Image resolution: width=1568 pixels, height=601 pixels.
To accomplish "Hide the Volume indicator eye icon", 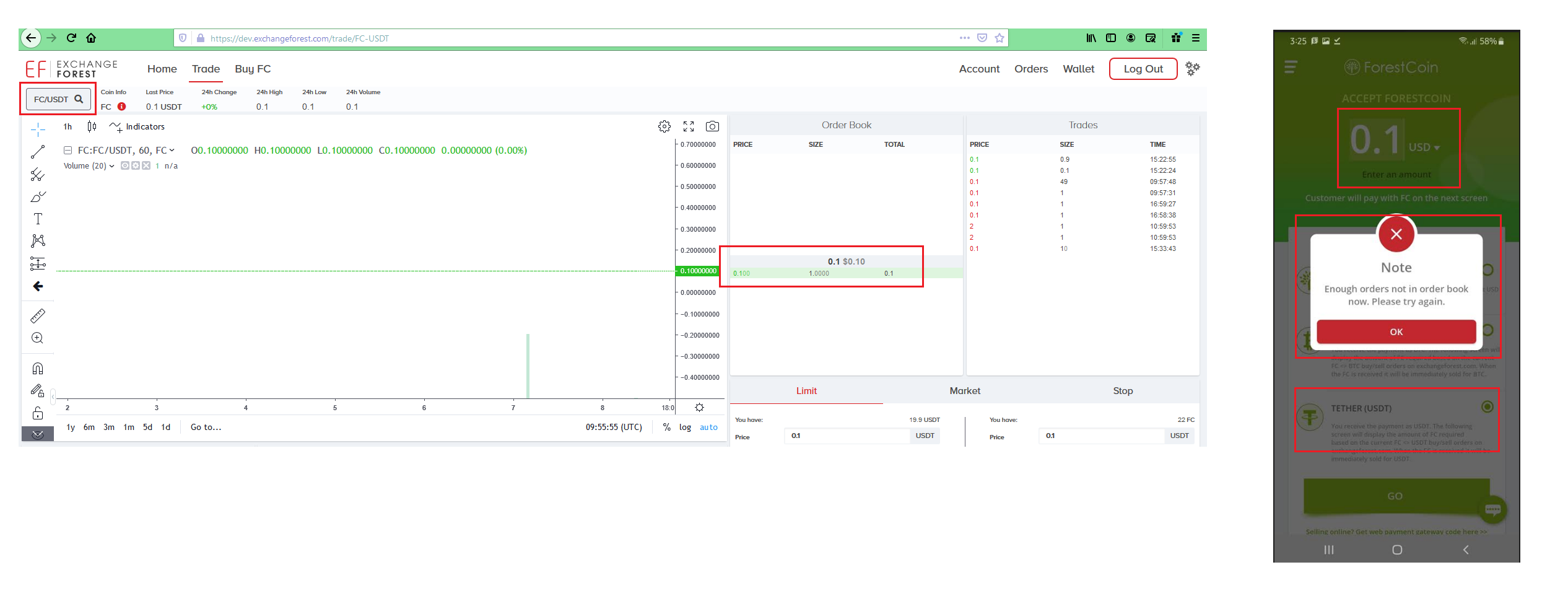I will click(x=125, y=165).
